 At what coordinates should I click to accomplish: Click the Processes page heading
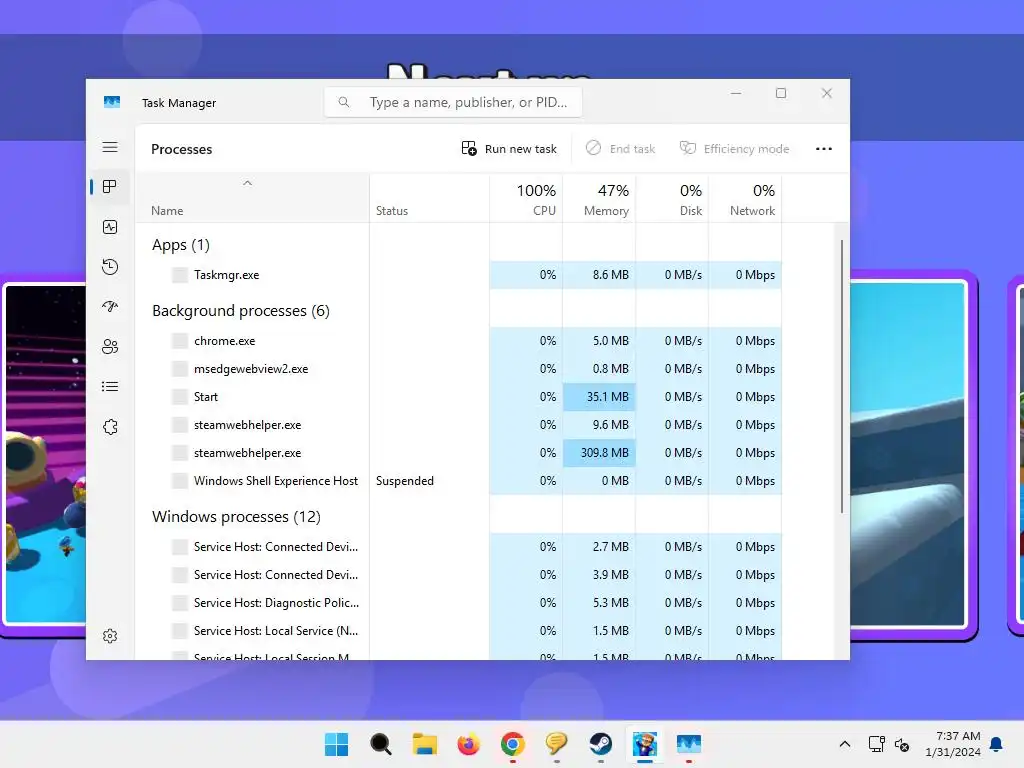(x=182, y=149)
